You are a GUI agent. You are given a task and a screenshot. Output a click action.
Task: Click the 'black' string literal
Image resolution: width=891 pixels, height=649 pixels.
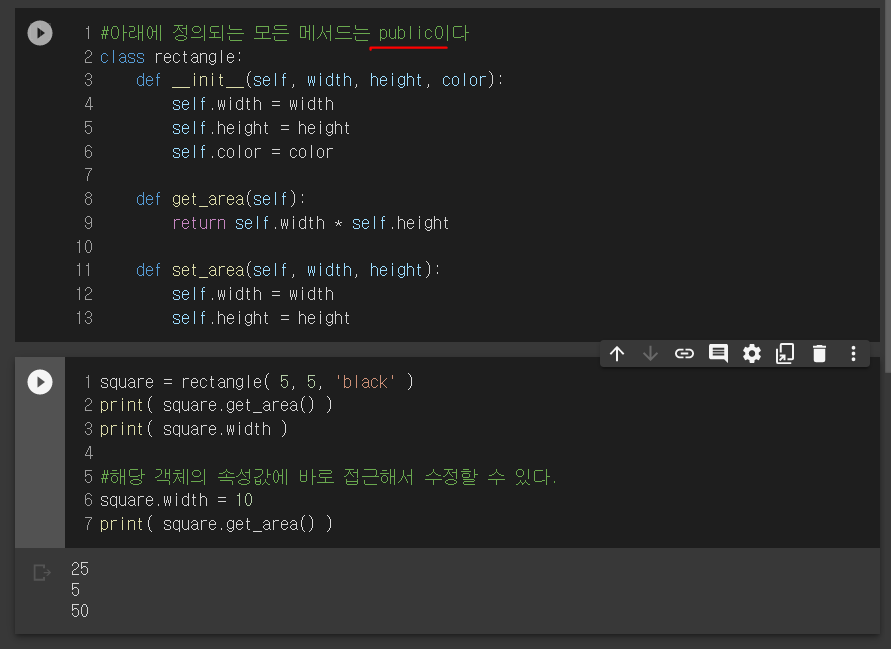click(365, 382)
